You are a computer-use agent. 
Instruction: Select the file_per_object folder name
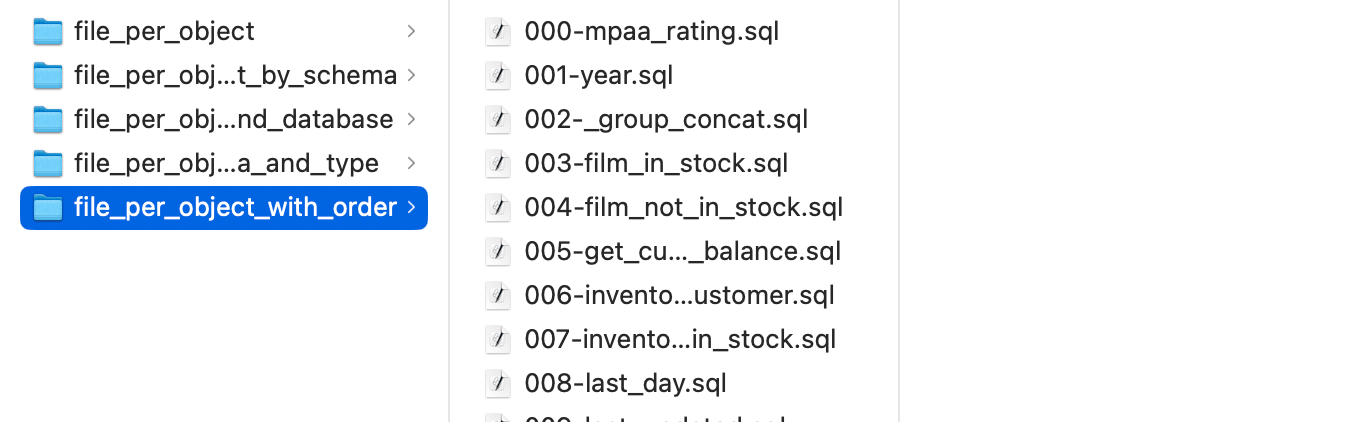pyautogui.click(x=164, y=32)
